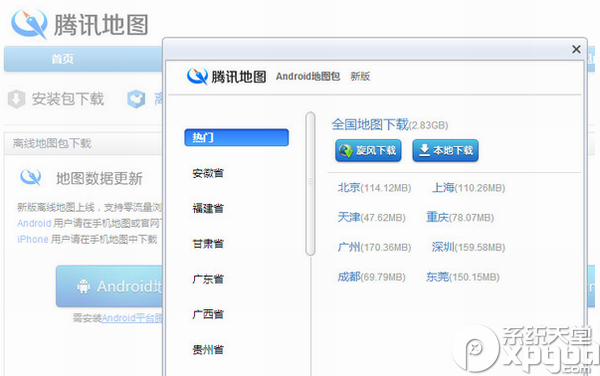Image resolution: width=600 pixels, height=376 pixels.
Task: Open the Android平台 link under the button
Action: pos(132,317)
